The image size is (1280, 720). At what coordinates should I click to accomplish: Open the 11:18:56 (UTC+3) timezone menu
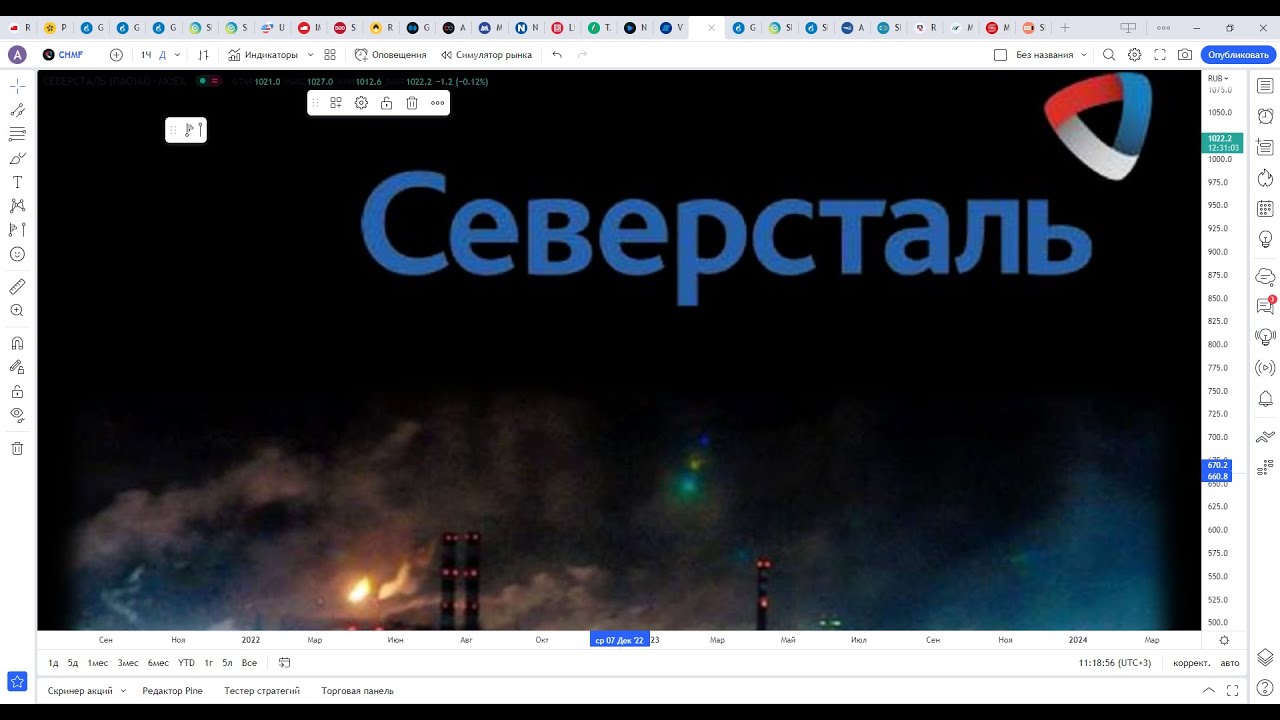pos(1115,663)
